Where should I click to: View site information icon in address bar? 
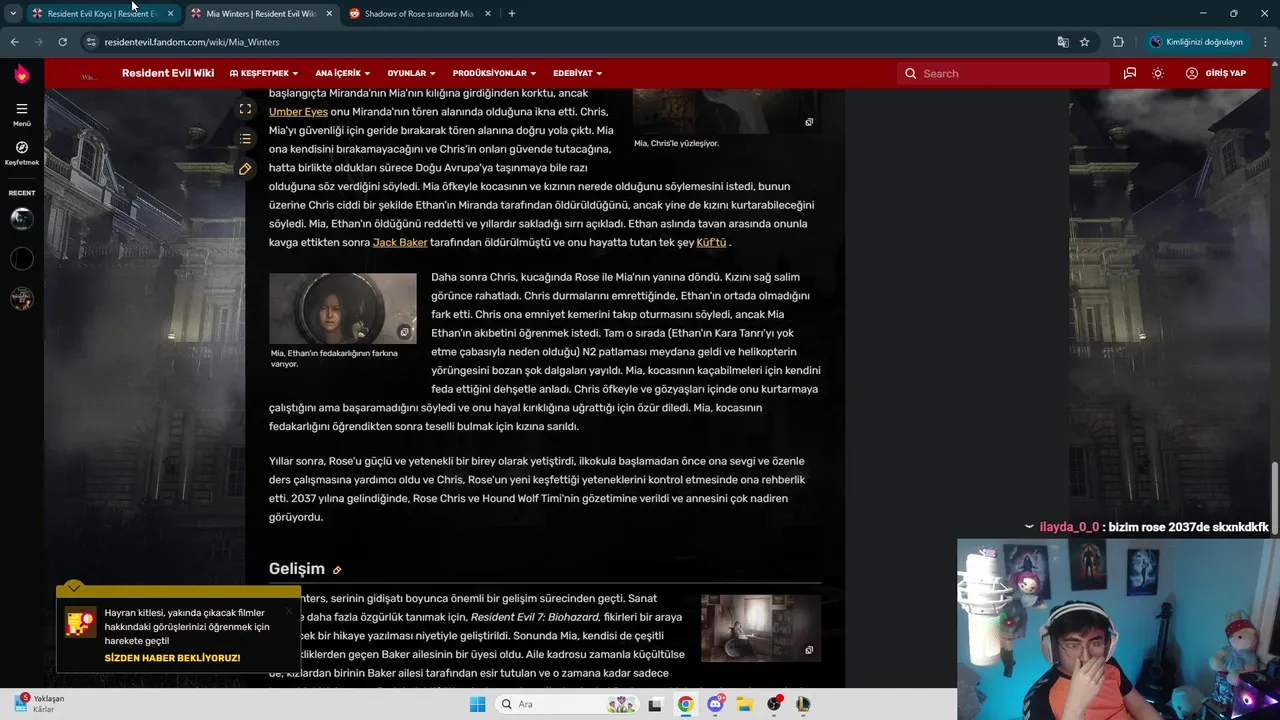(x=91, y=42)
